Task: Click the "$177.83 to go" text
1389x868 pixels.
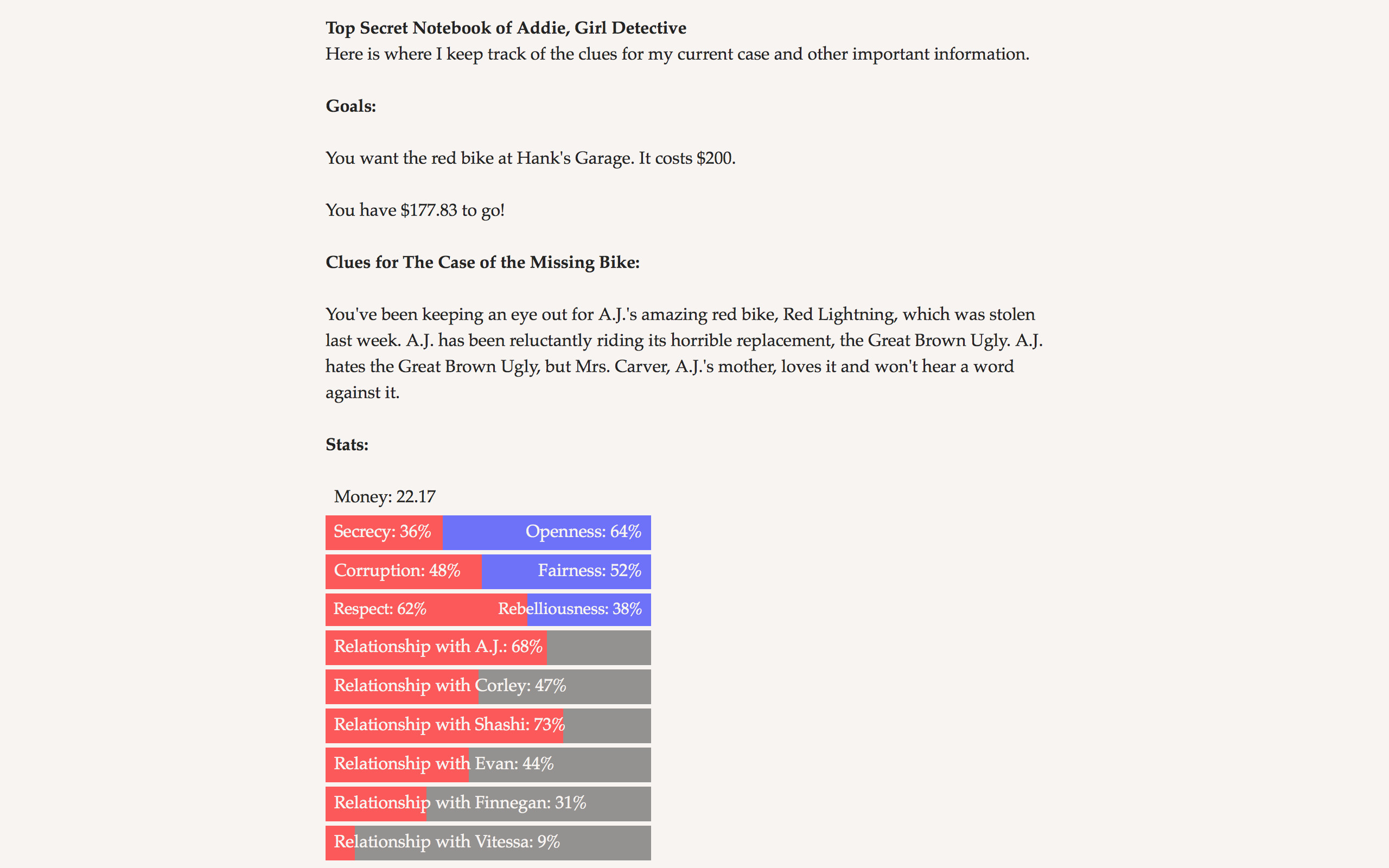Action: pos(415,210)
